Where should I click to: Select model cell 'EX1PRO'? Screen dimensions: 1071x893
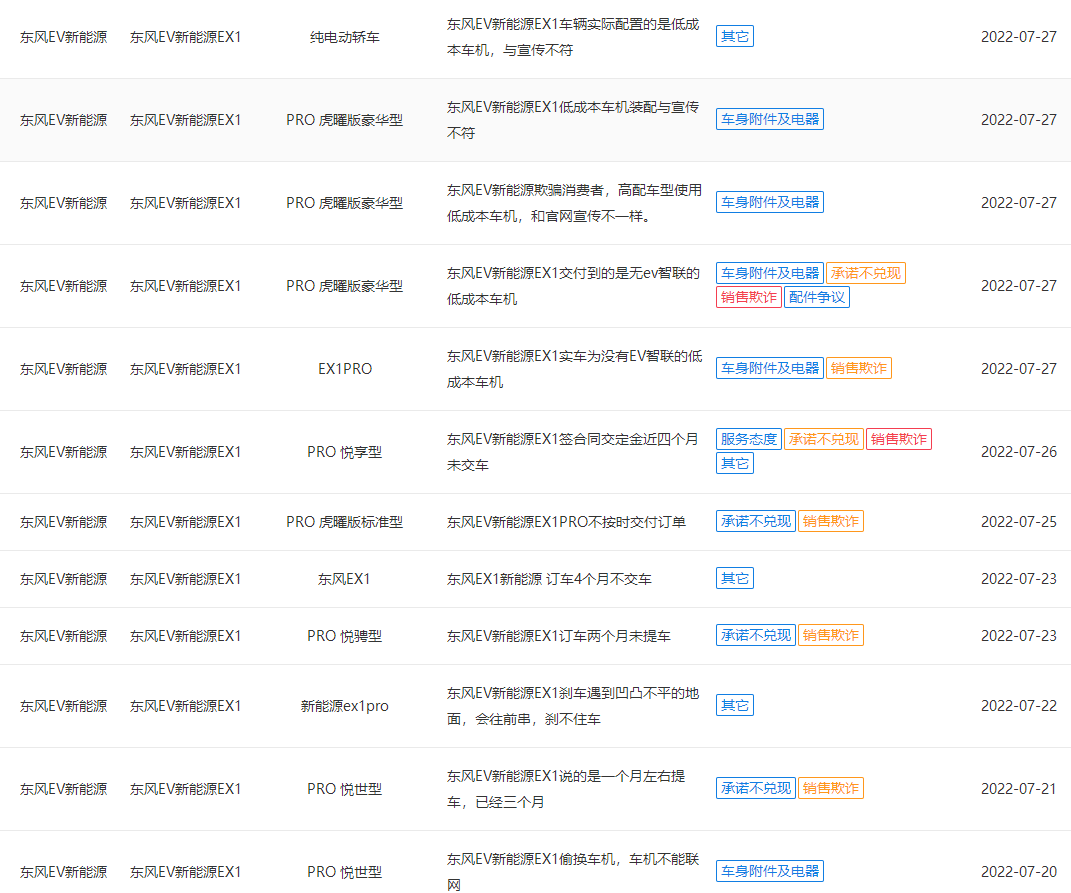[x=345, y=369]
